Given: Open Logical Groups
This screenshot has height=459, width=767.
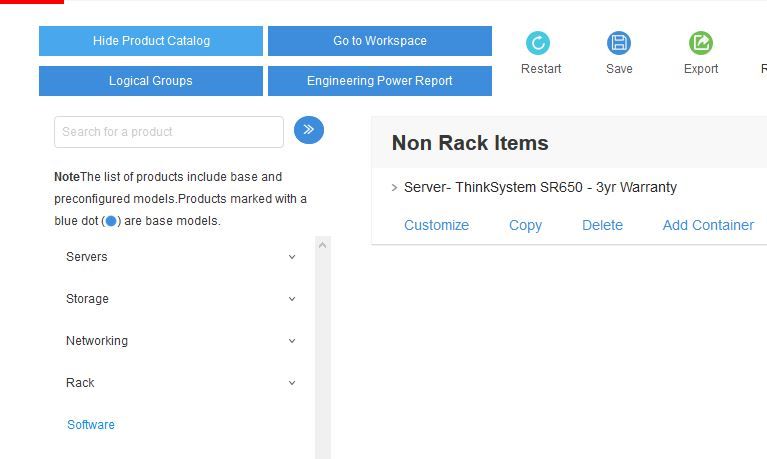Looking at the screenshot, I should click(151, 81).
